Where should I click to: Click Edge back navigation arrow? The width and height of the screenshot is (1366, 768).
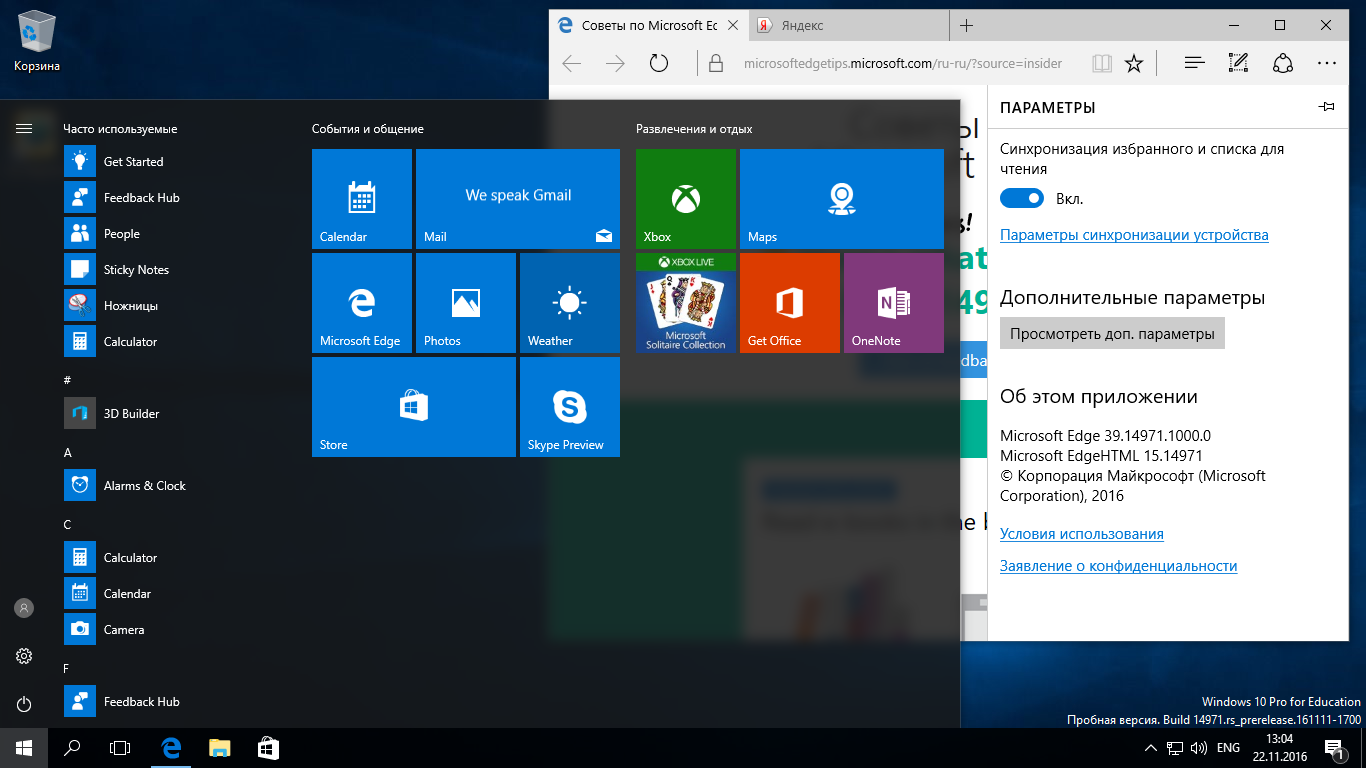(571, 63)
